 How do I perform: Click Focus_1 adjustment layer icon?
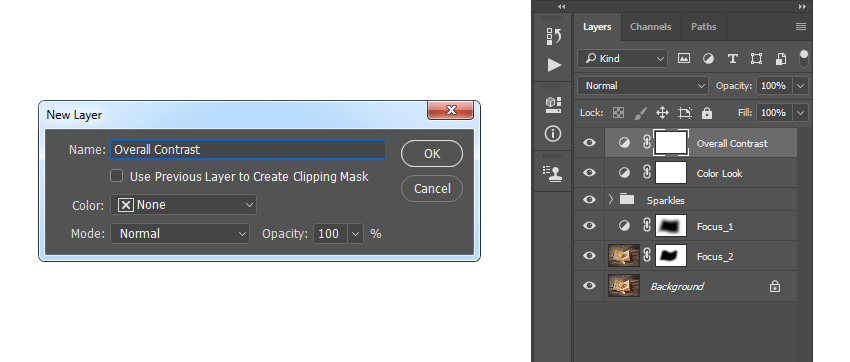[x=624, y=226]
